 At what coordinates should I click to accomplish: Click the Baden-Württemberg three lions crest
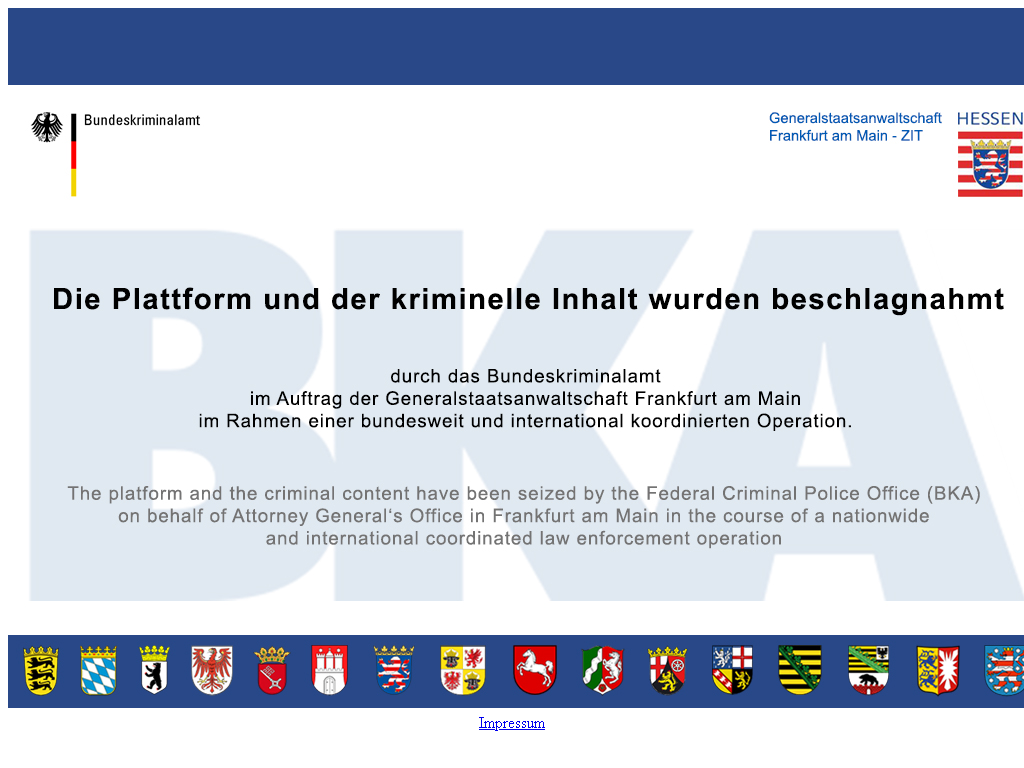(x=40, y=670)
